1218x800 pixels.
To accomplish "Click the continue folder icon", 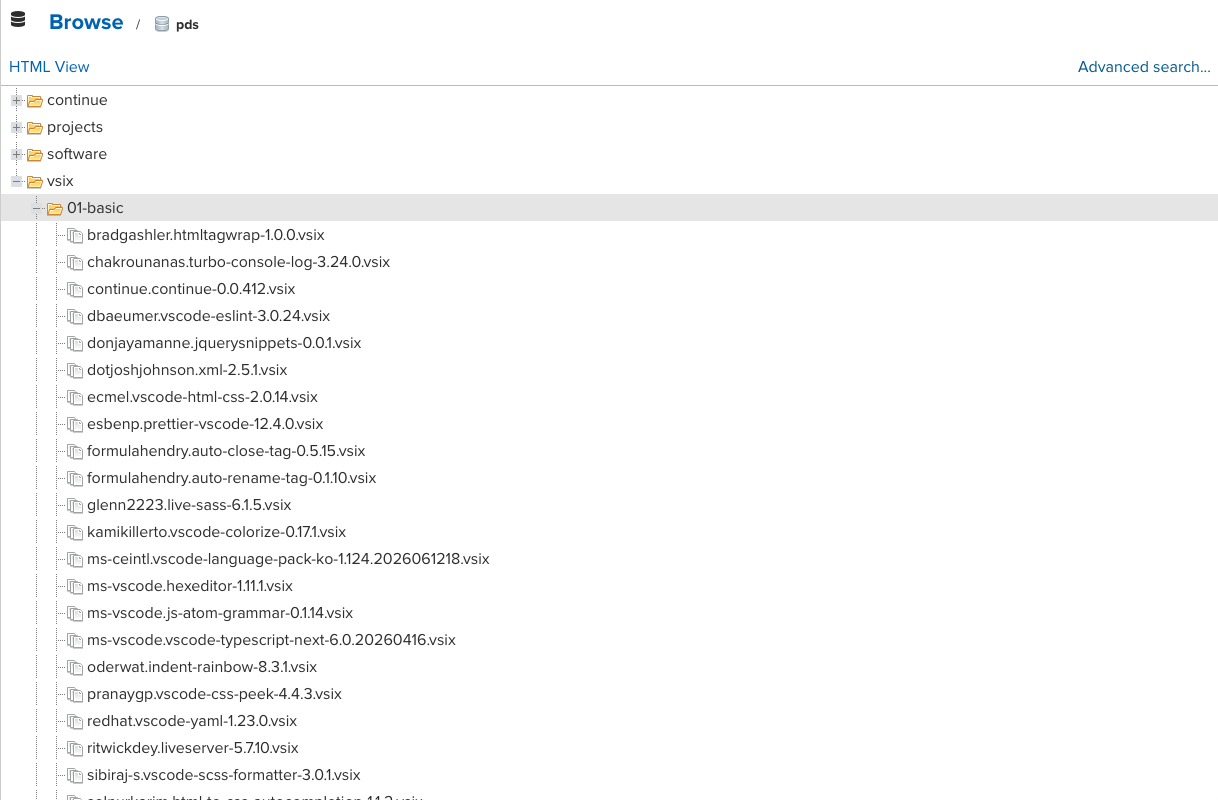I will tap(35, 101).
